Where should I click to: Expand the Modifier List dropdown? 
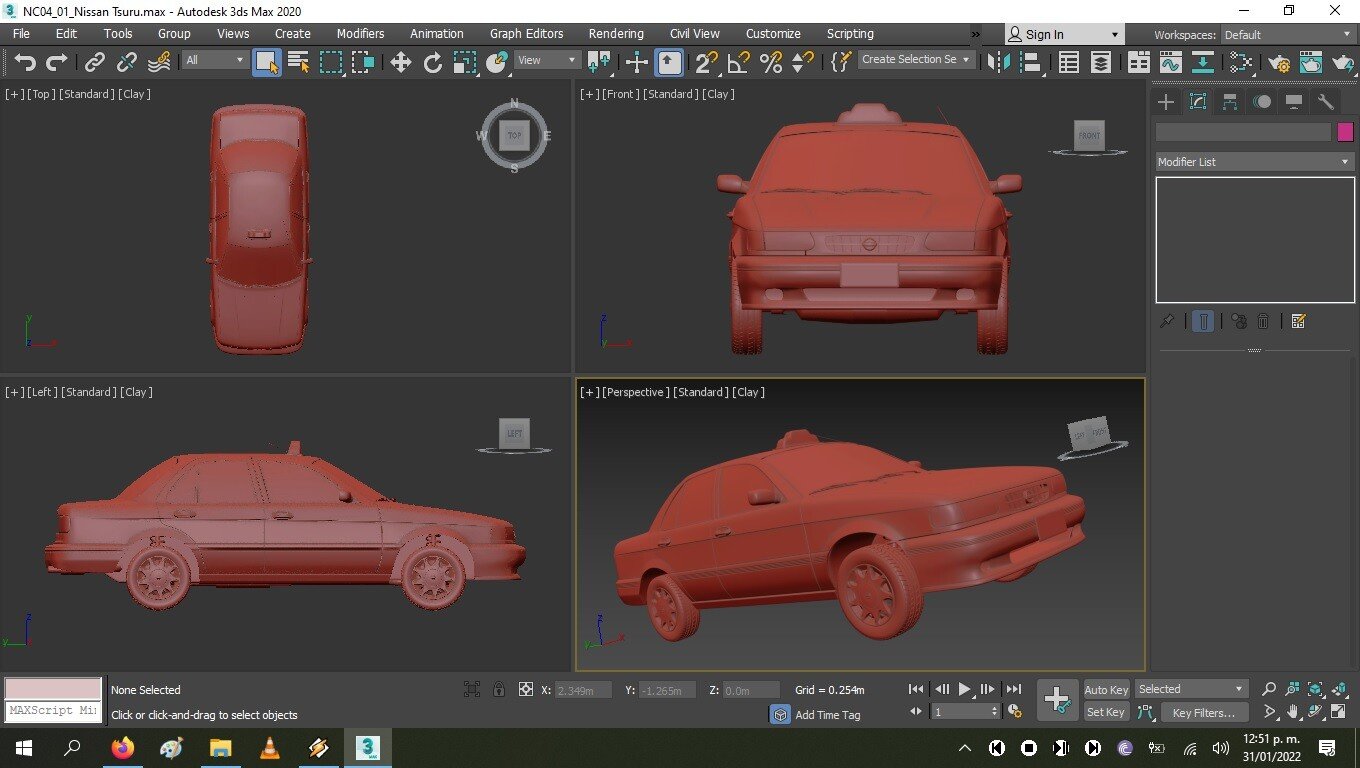[x=1254, y=161]
